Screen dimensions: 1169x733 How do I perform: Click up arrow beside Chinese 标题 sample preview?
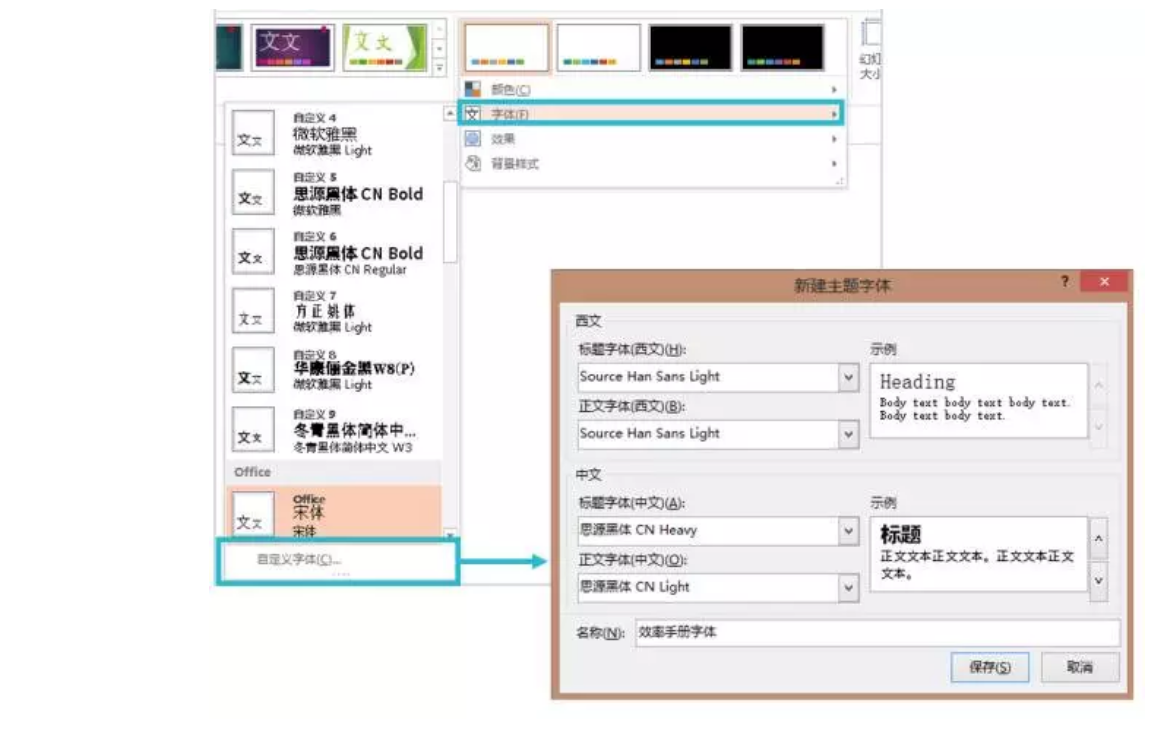1098,538
